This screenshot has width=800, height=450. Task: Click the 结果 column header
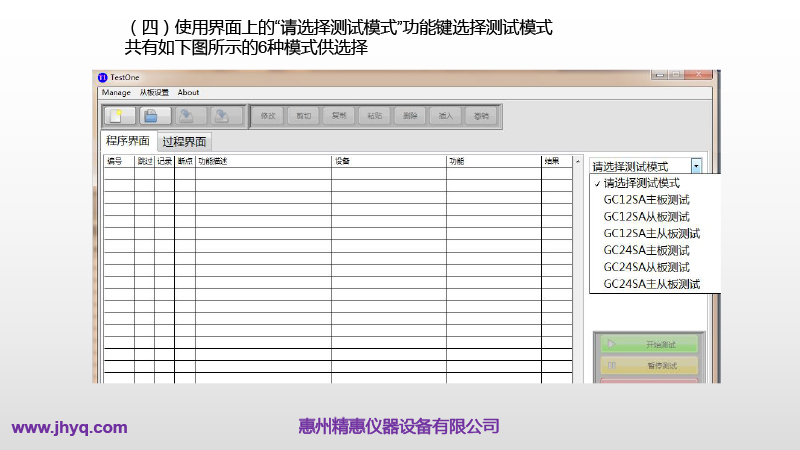tap(557, 161)
